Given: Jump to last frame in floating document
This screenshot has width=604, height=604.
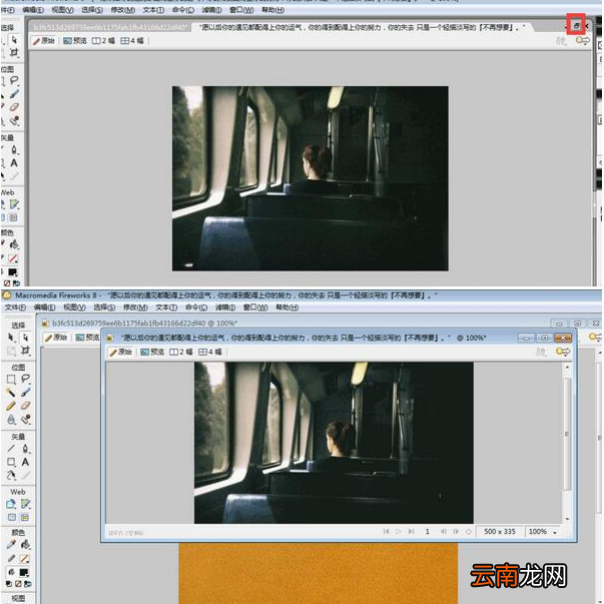Looking at the screenshot, I should (411, 532).
